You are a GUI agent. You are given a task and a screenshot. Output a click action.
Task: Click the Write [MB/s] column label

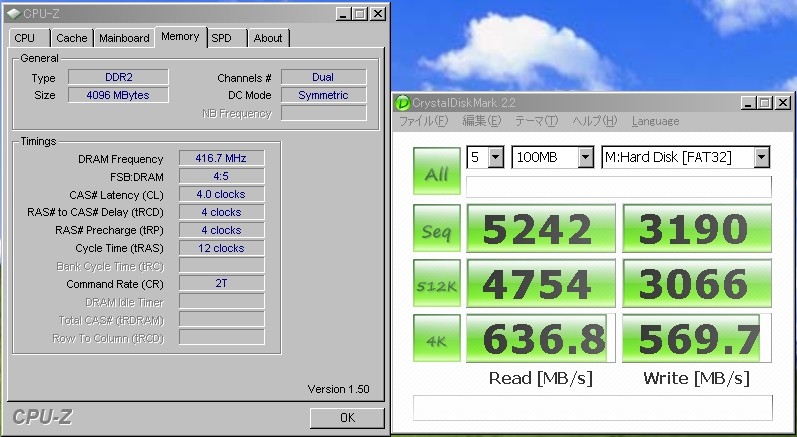point(696,378)
